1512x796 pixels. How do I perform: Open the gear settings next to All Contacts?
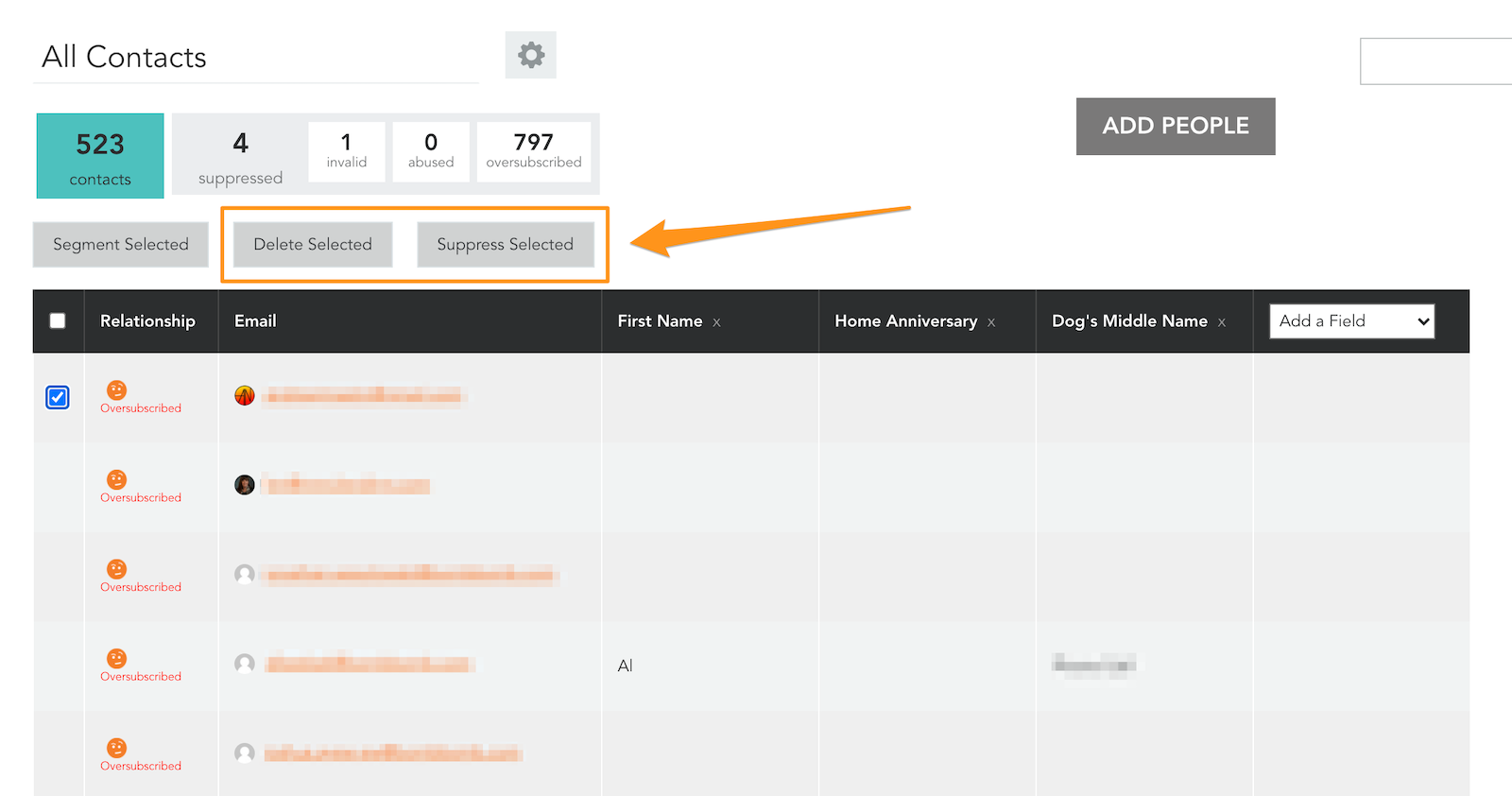tap(530, 55)
